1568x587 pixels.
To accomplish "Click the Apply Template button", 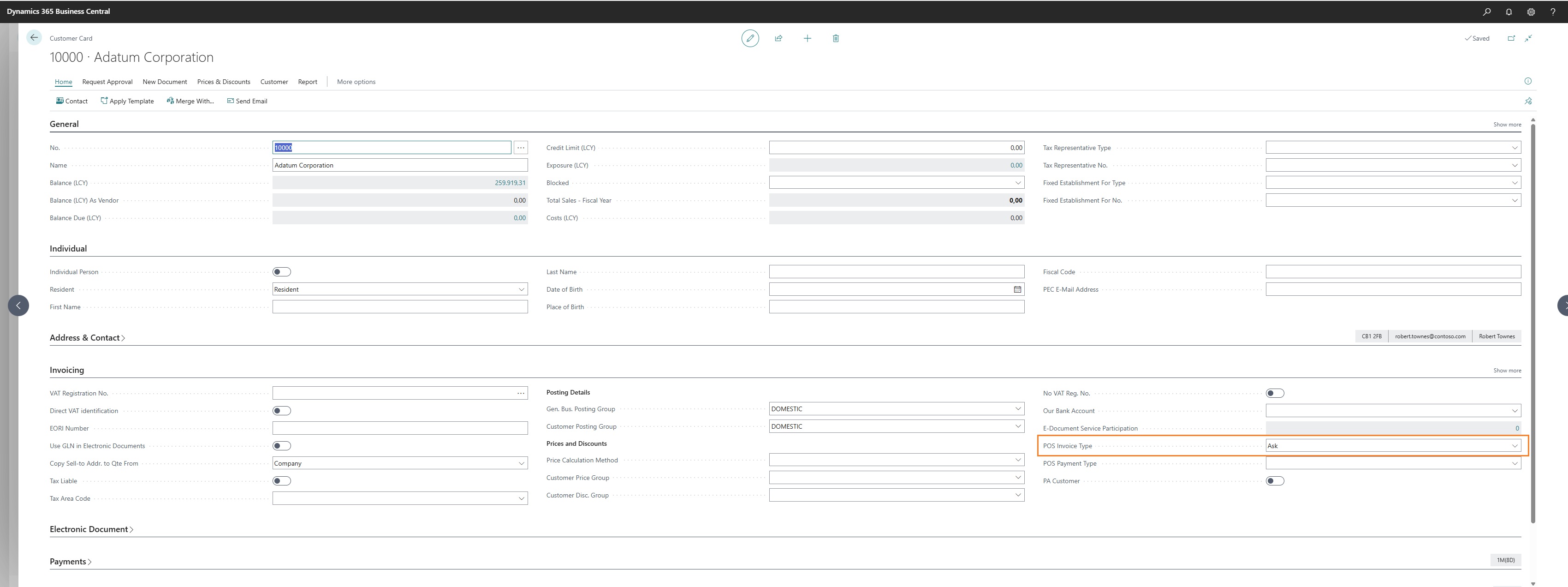I will click(127, 101).
